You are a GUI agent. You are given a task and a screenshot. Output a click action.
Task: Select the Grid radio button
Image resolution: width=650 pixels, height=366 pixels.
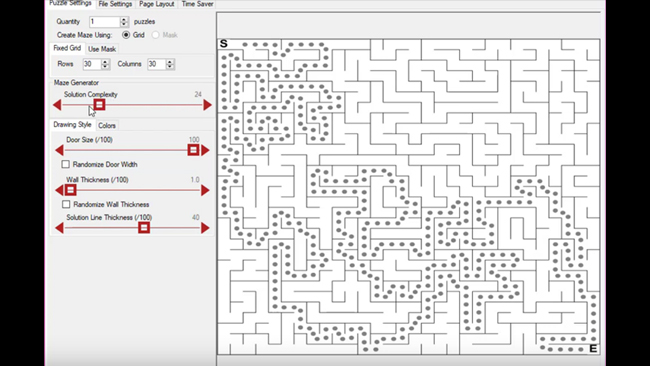126,35
